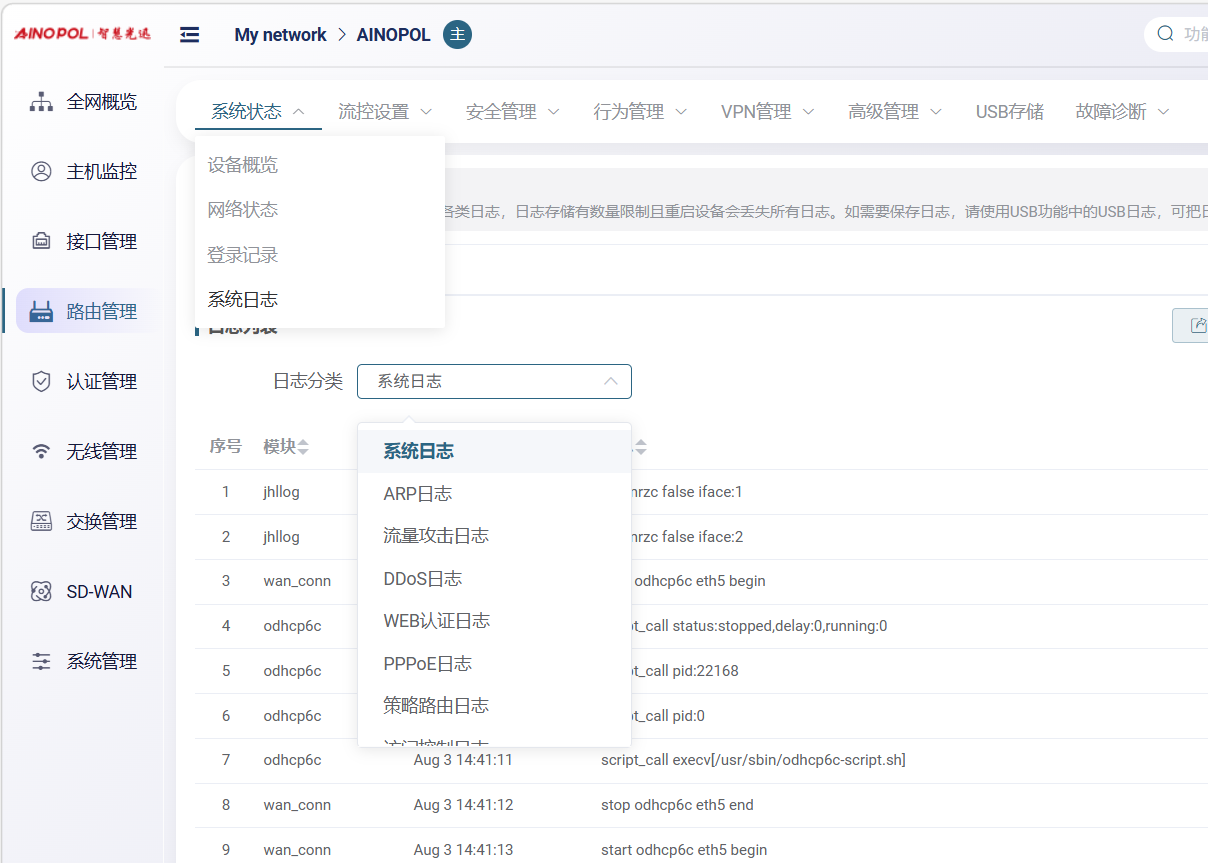Click the 无线管理 Wi-Fi icon
Viewport: 1208px width, 863px height.
tap(41, 452)
